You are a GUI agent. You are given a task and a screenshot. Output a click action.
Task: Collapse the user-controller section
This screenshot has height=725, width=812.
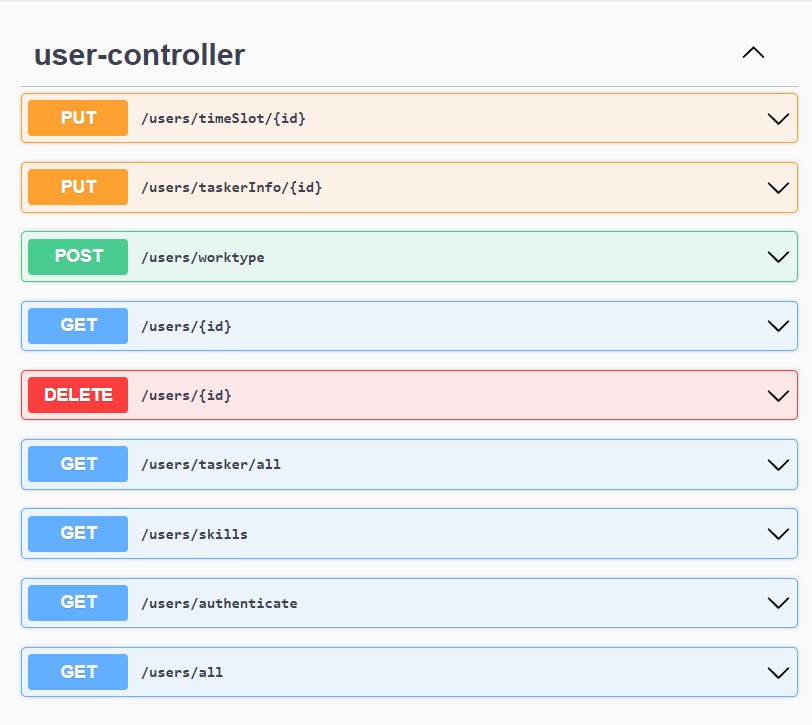(754, 53)
